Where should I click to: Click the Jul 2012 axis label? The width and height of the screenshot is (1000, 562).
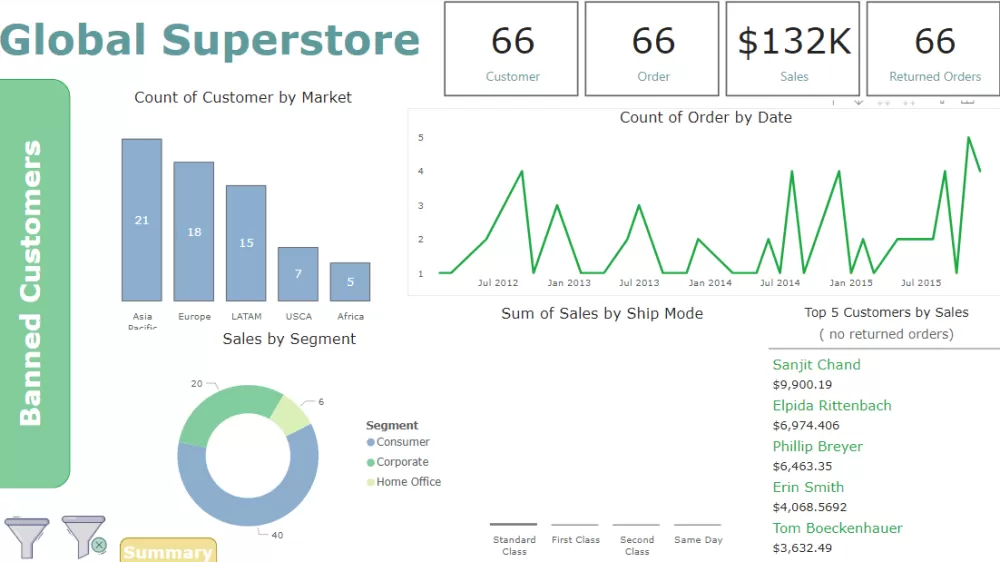498,283
